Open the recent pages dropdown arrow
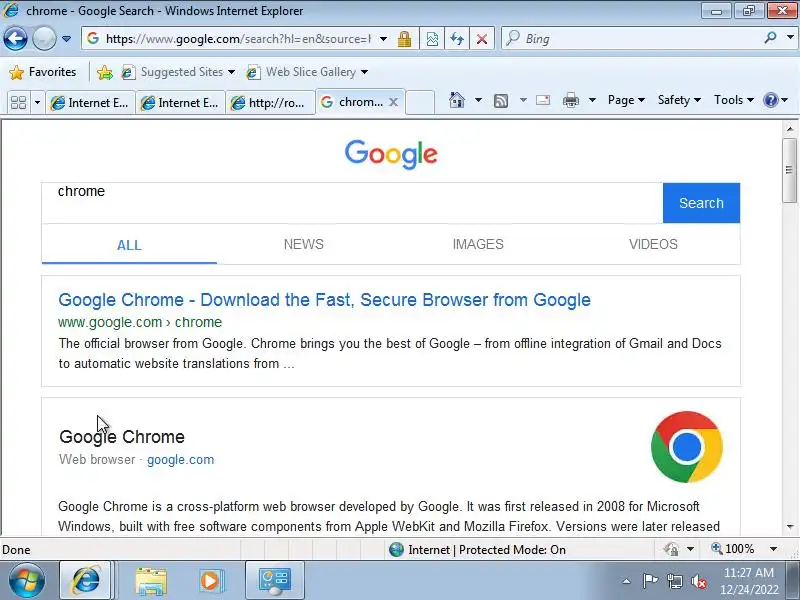The height and width of the screenshot is (600, 800). click(x=66, y=39)
